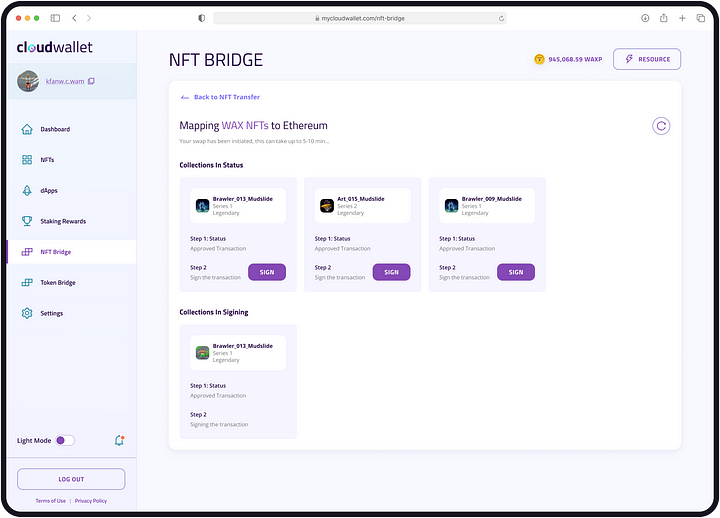Click the Settings gear icon

pyautogui.click(x=27, y=313)
